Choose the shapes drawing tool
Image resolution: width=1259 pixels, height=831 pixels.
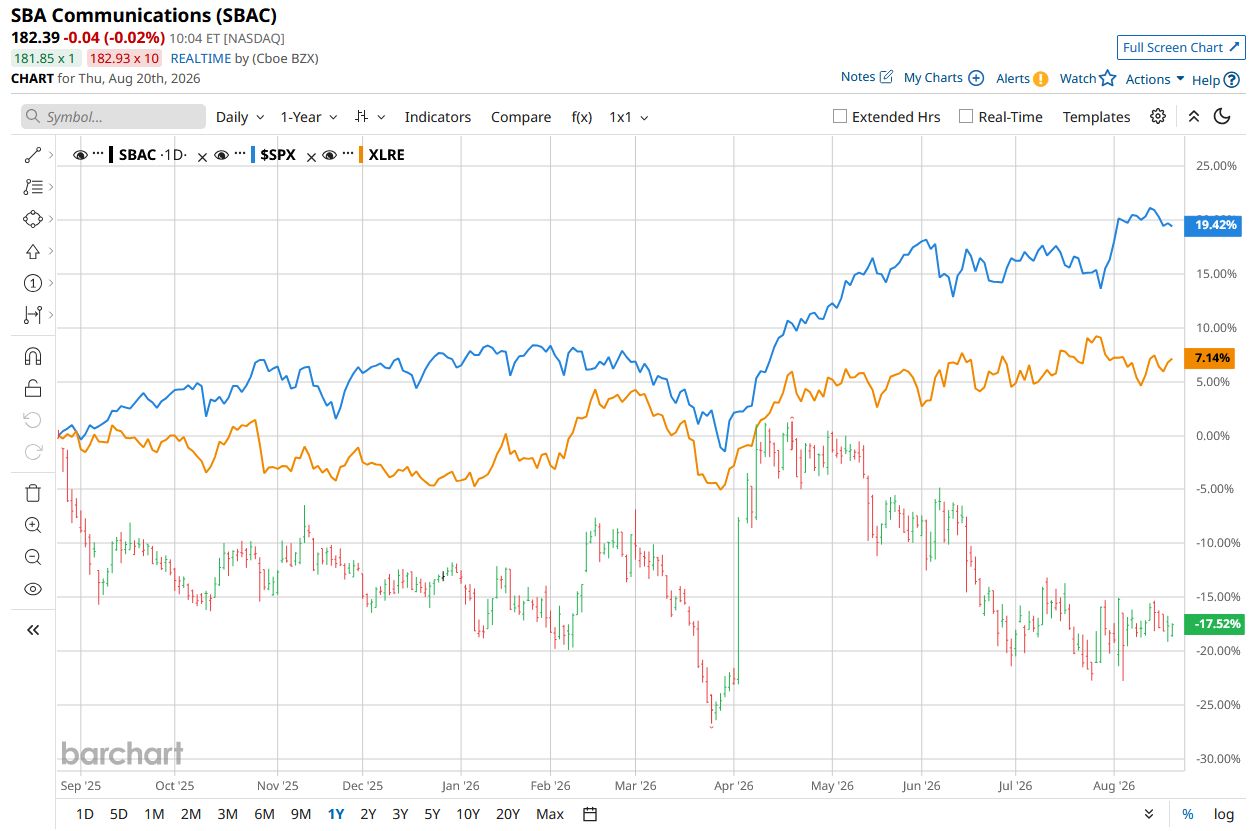click(x=32, y=219)
